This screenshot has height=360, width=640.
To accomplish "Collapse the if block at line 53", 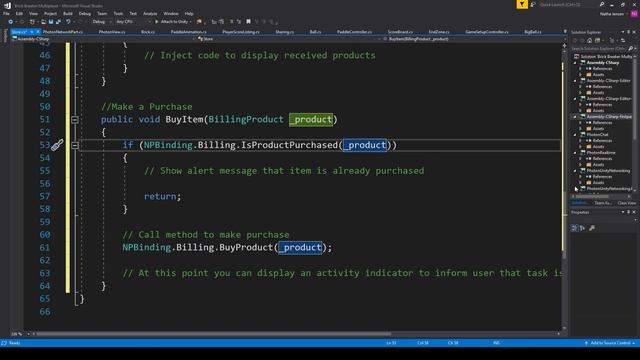I will point(75,145).
